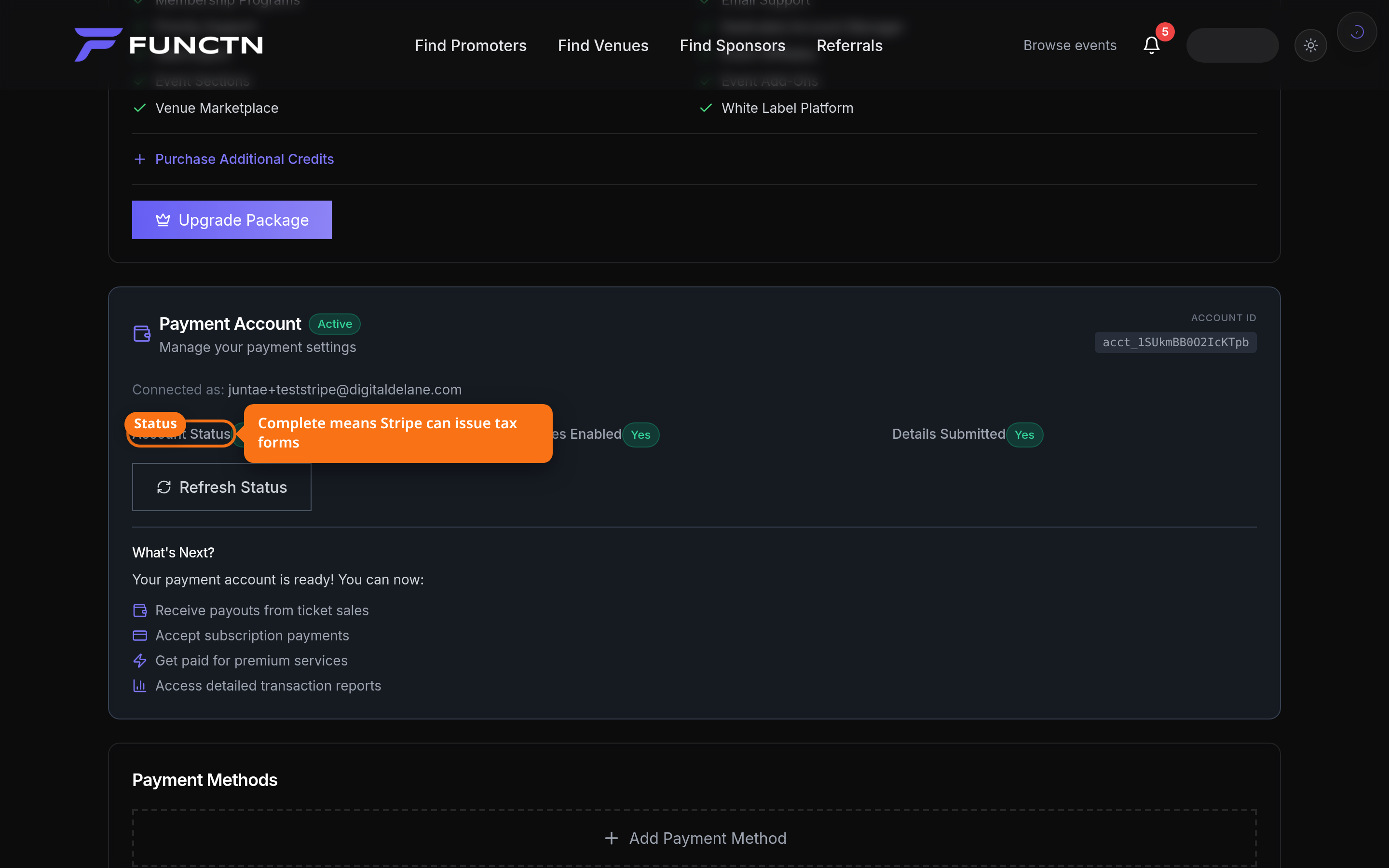Click Access detailed transaction reports text
The height and width of the screenshot is (868, 1389).
pos(268,685)
